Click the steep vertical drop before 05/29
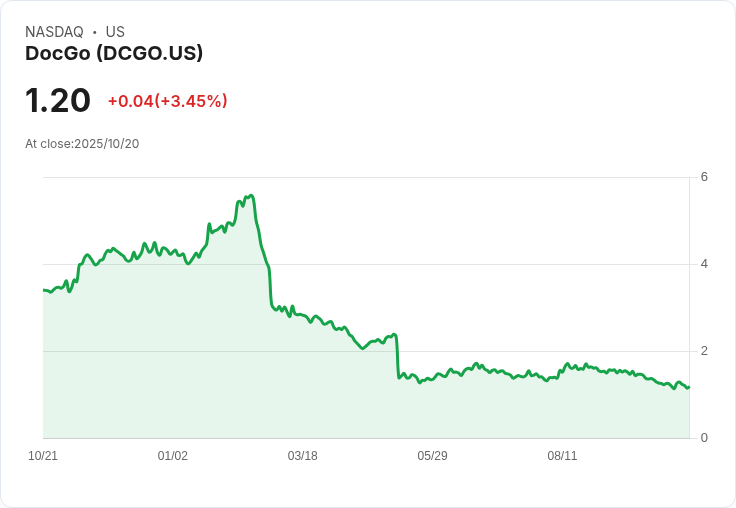Image resolution: width=736 pixels, height=508 pixels. coord(397,355)
